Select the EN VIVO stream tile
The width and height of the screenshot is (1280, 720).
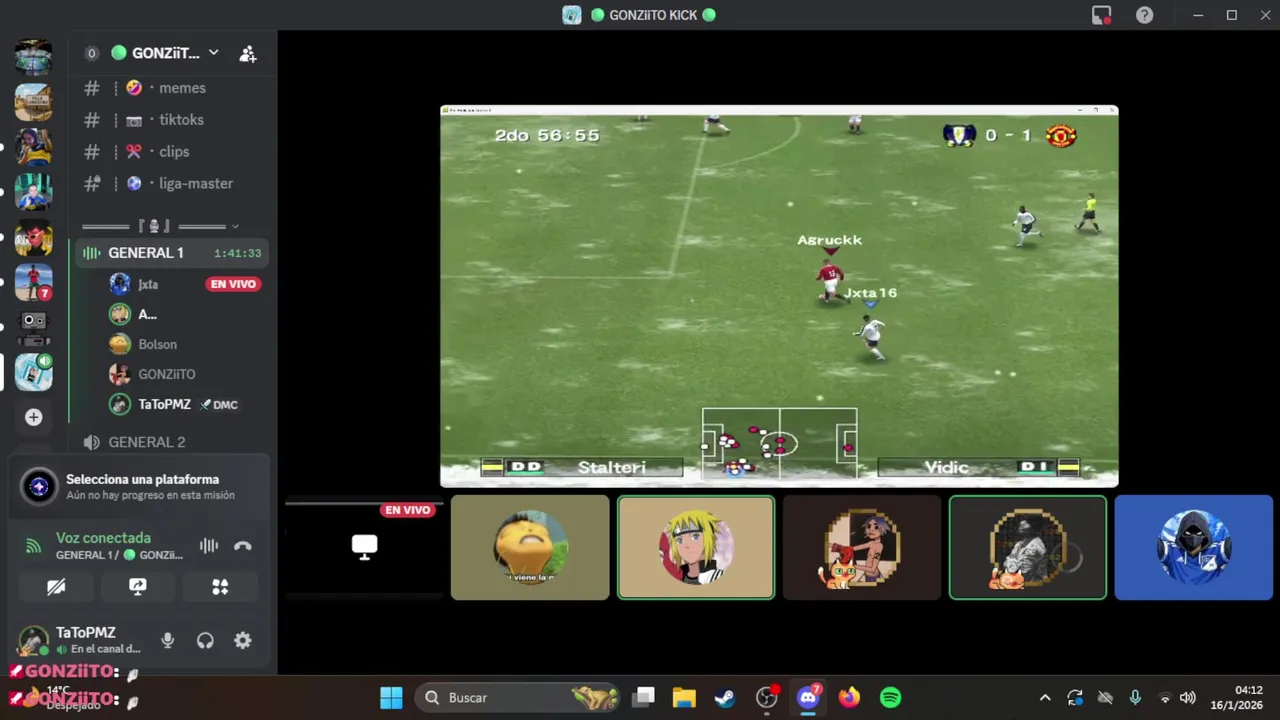point(364,547)
